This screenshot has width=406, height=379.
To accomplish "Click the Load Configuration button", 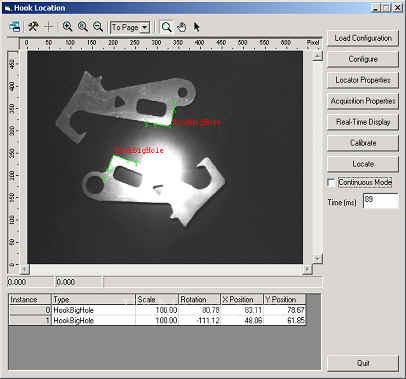I will click(x=363, y=38).
